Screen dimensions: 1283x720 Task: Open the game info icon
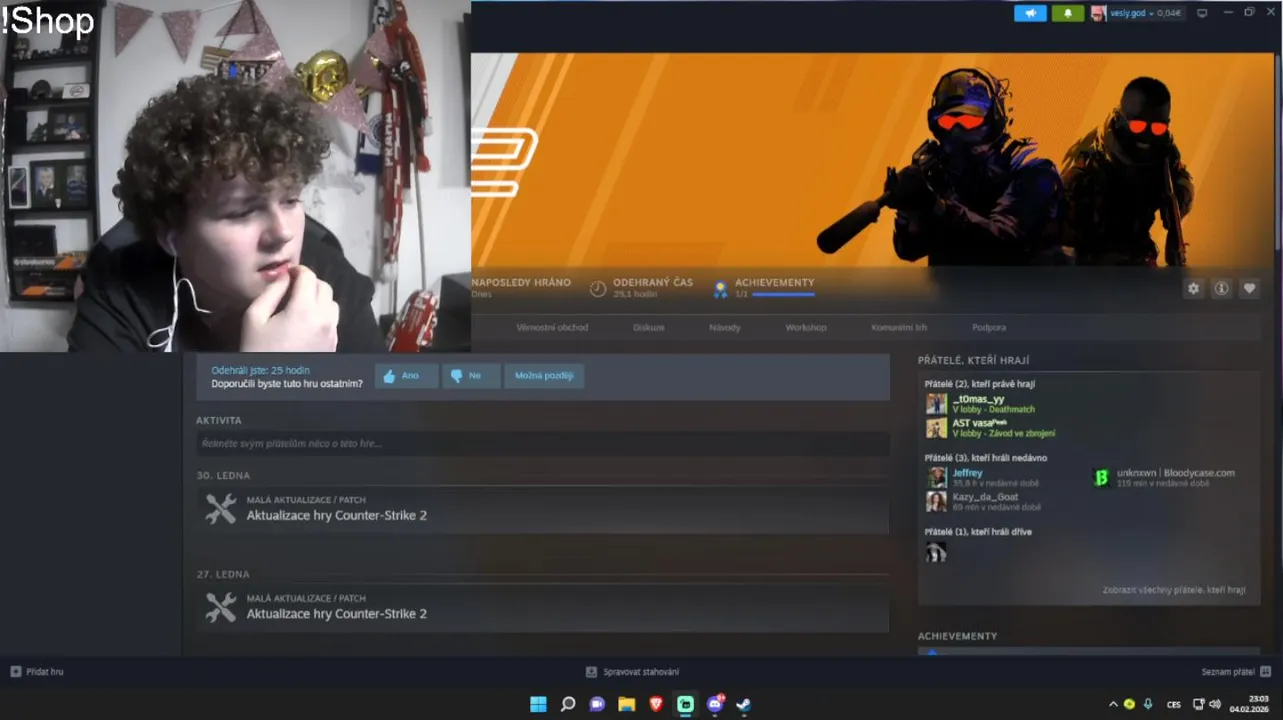[1221, 288]
